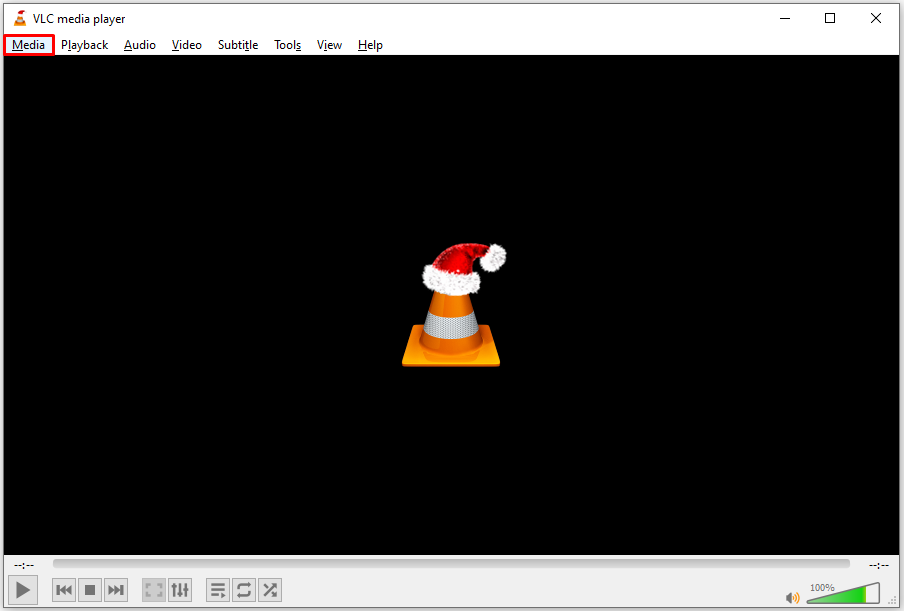904x611 pixels.
Task: Open the Help menu
Action: click(x=370, y=45)
